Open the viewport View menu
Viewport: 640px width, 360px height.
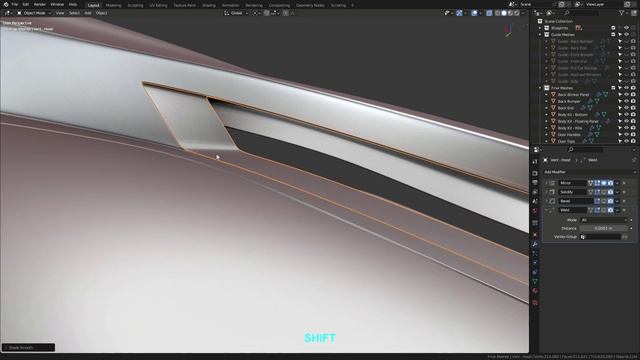[60, 13]
